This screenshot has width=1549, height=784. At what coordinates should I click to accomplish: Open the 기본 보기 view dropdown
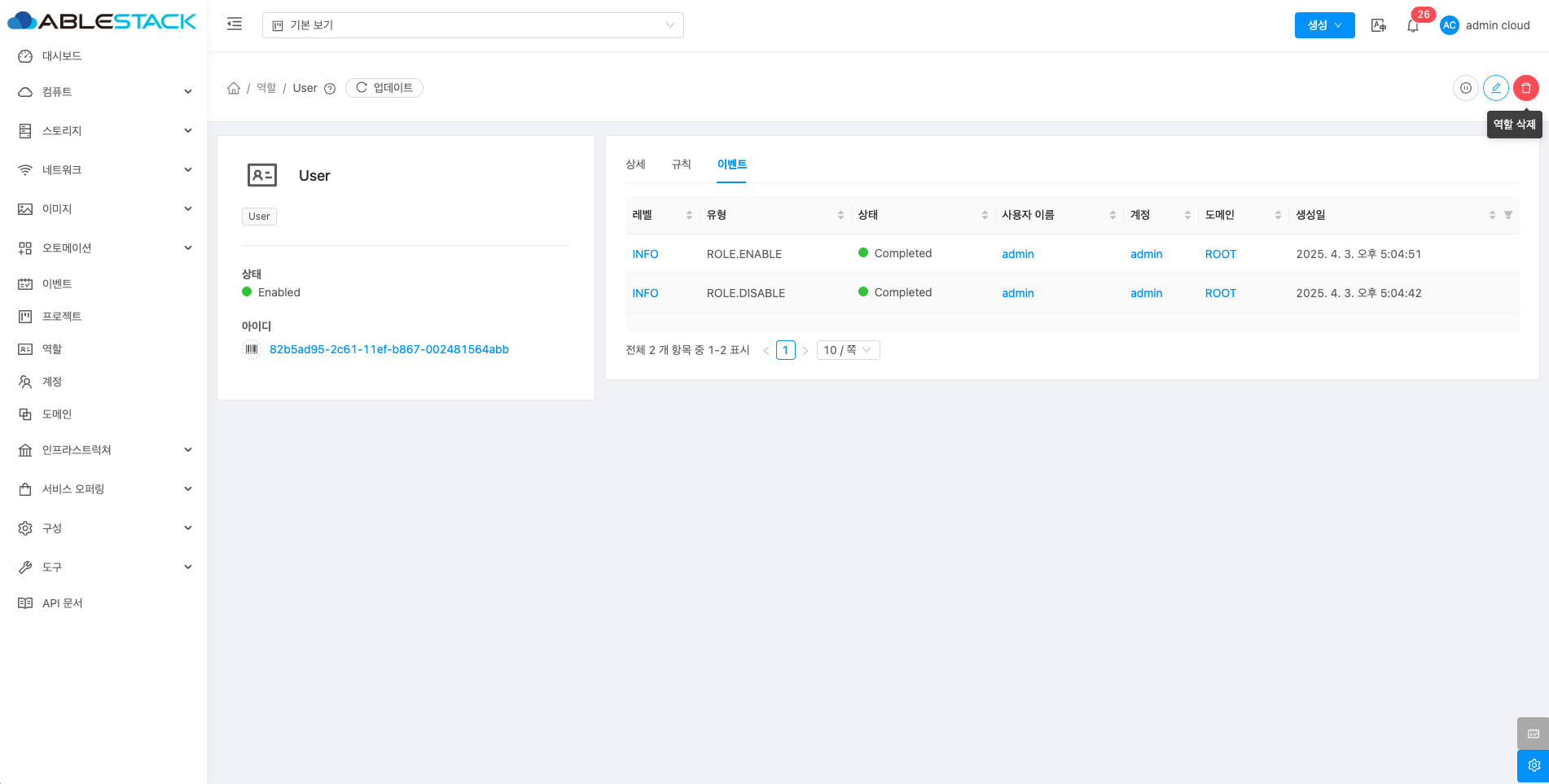pyautogui.click(x=472, y=25)
